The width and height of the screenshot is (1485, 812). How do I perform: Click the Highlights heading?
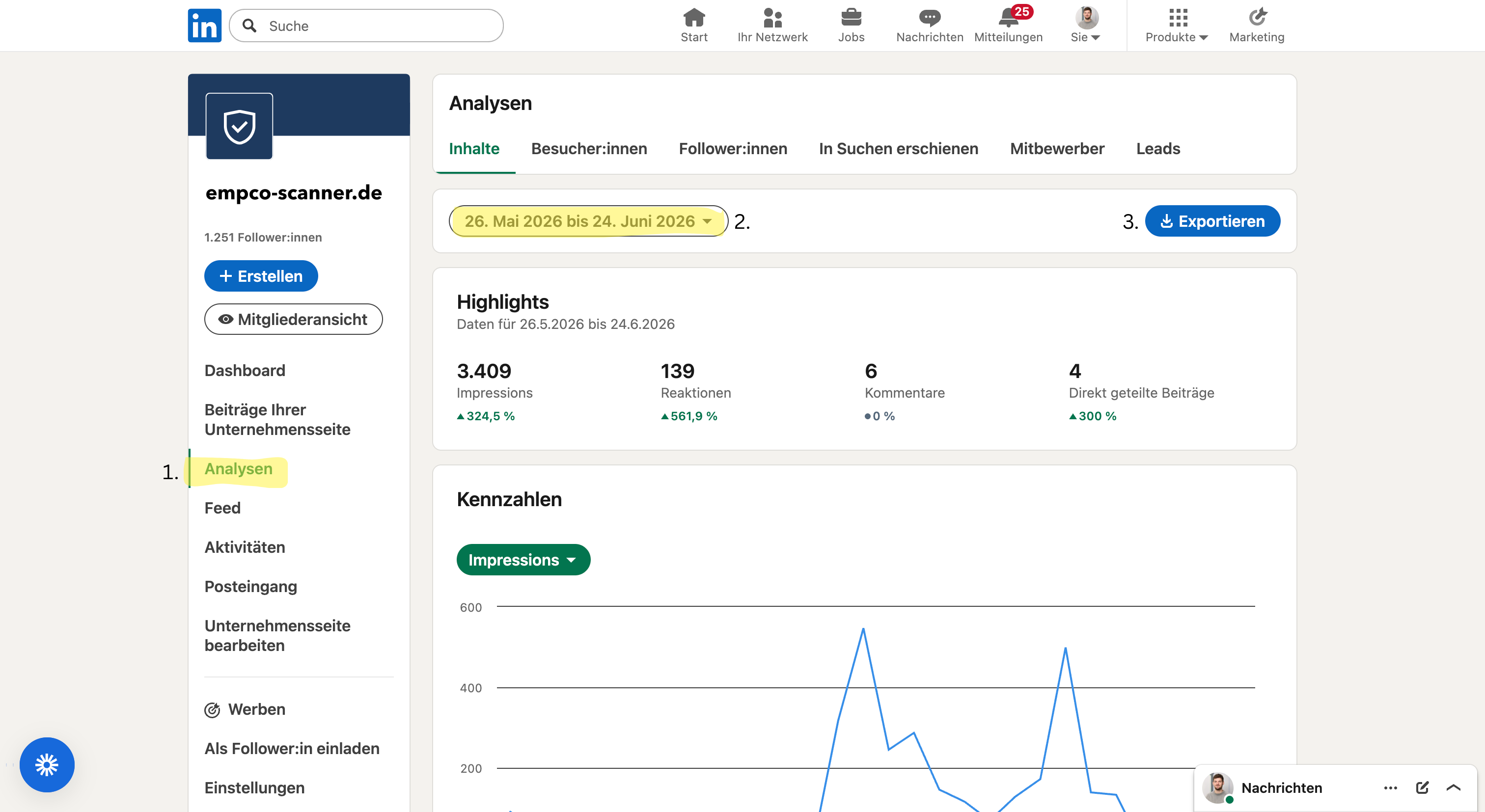(503, 302)
